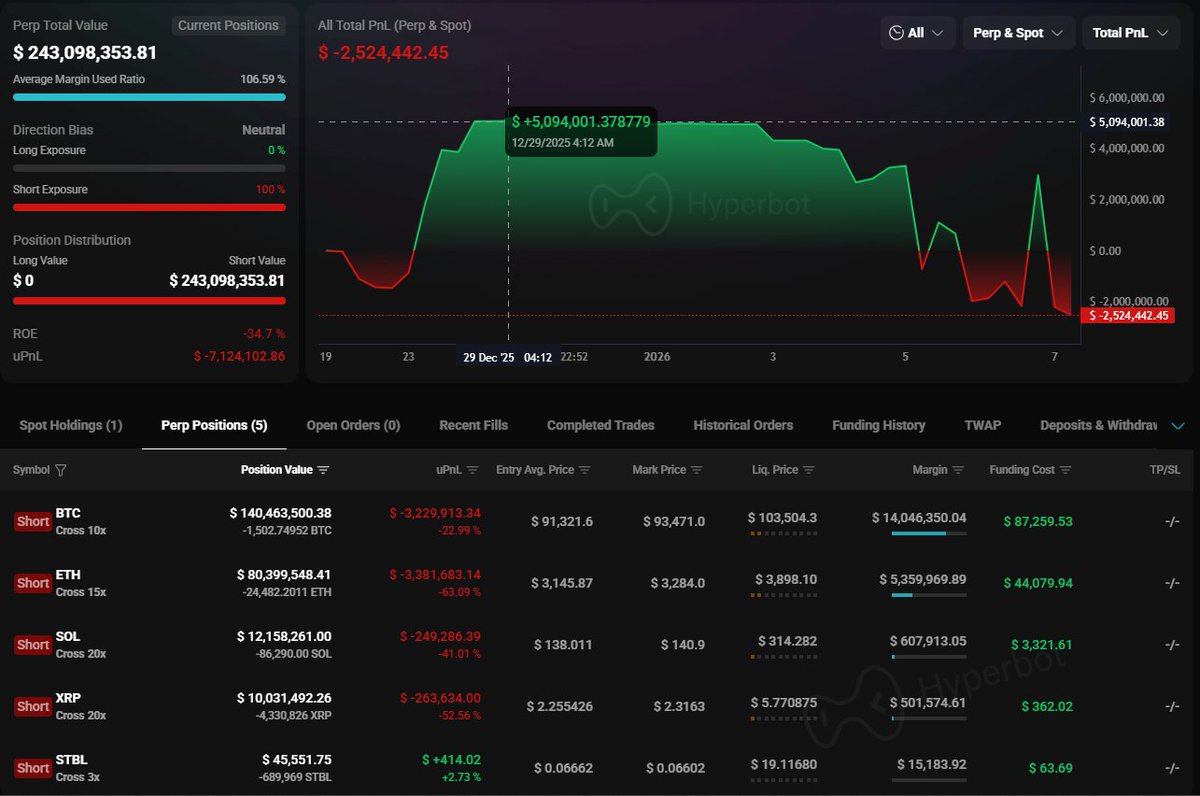Click the ROE value -34.7 %

tap(264, 333)
